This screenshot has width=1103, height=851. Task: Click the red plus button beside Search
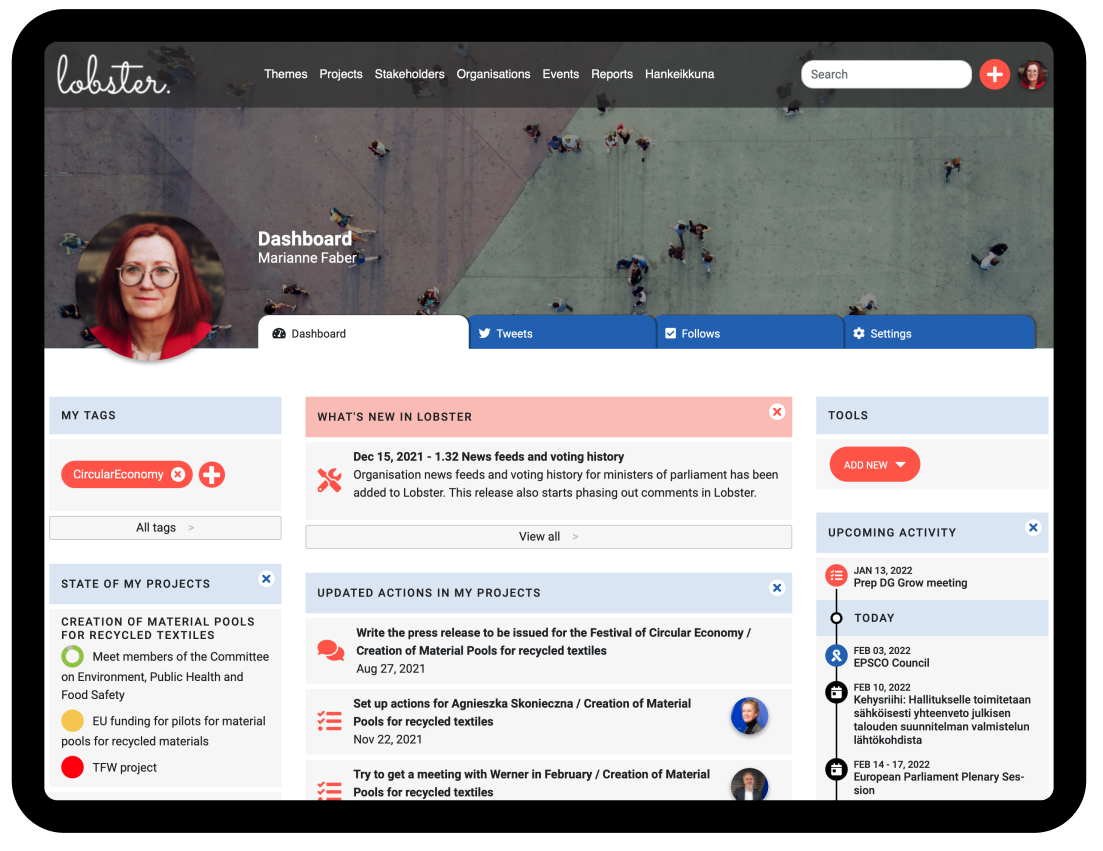tap(995, 75)
